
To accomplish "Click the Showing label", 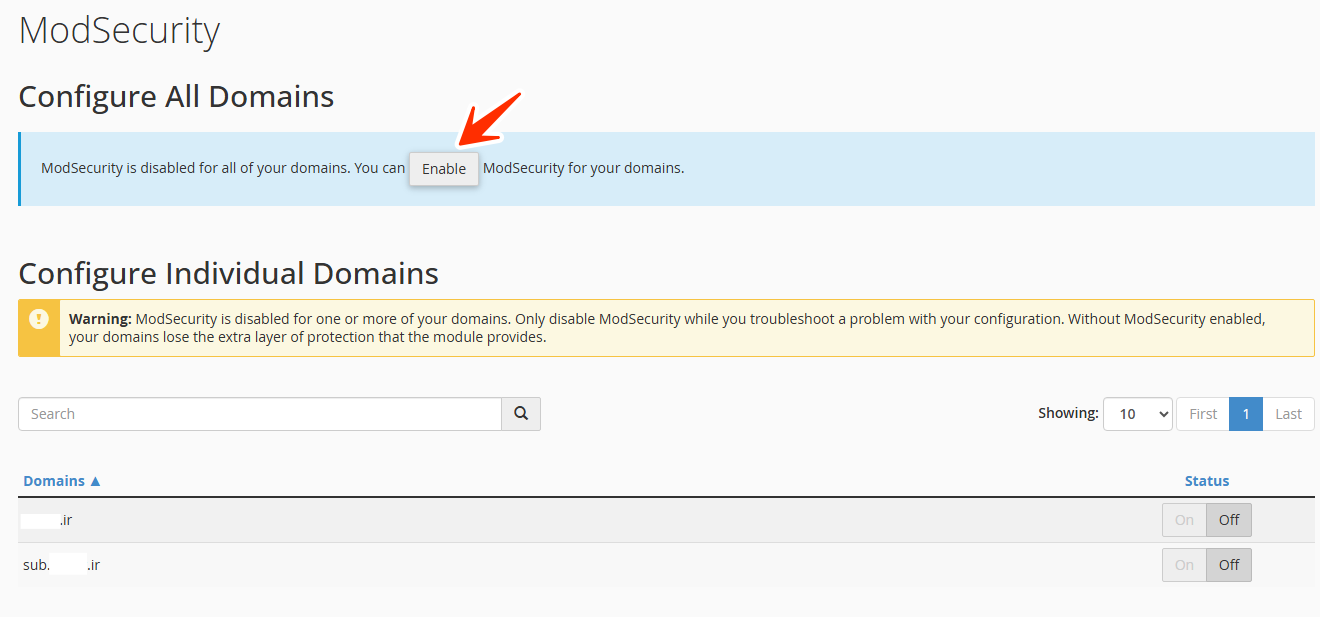I will 1068,413.
